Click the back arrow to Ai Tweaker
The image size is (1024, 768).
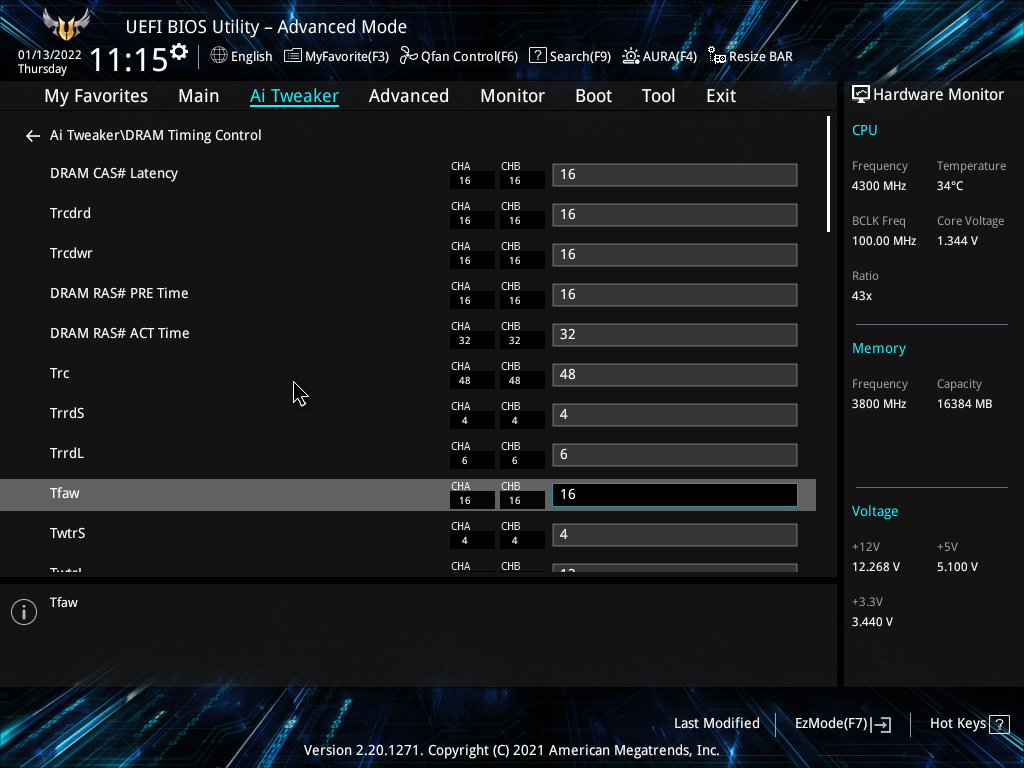33,136
